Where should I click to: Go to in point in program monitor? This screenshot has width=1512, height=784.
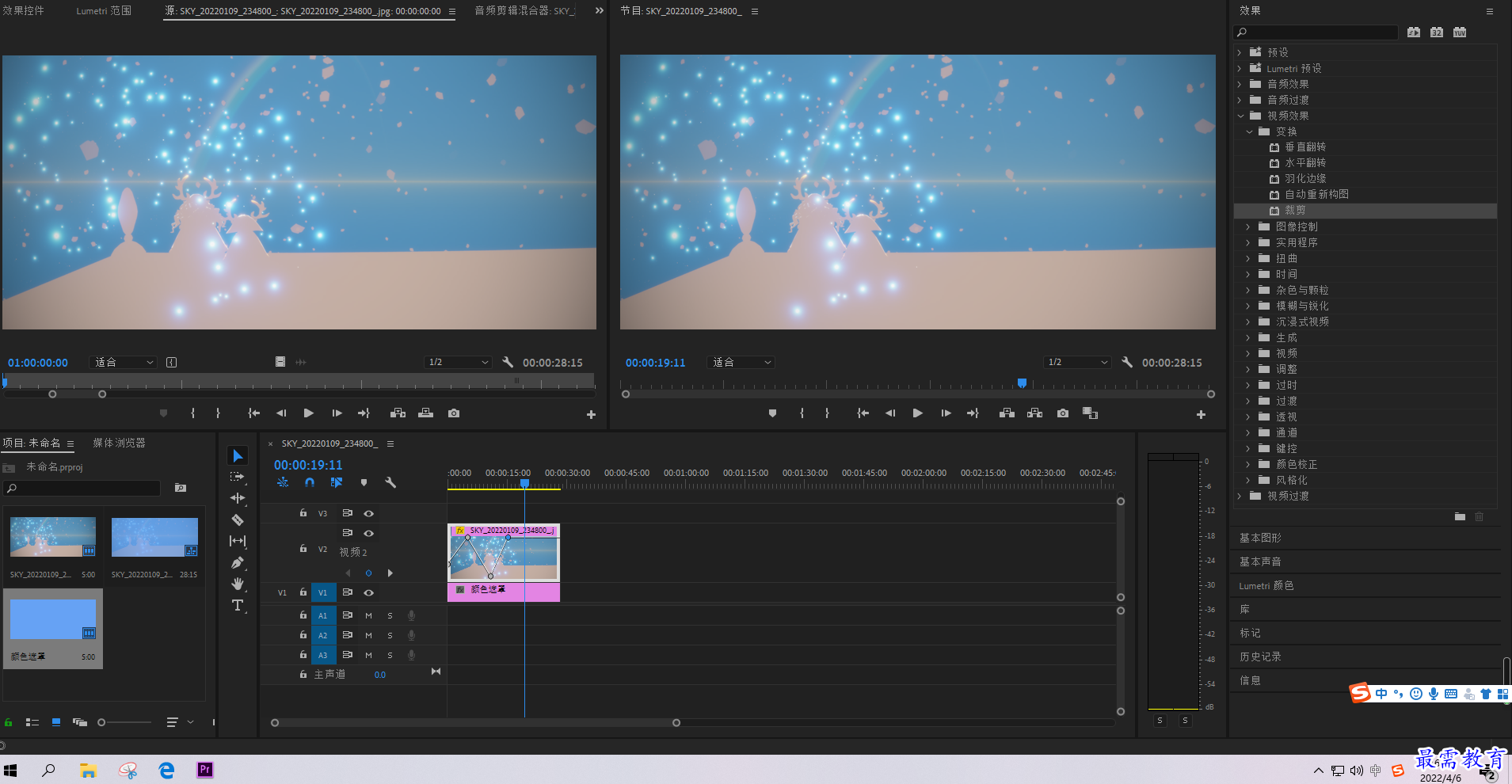pos(863,413)
